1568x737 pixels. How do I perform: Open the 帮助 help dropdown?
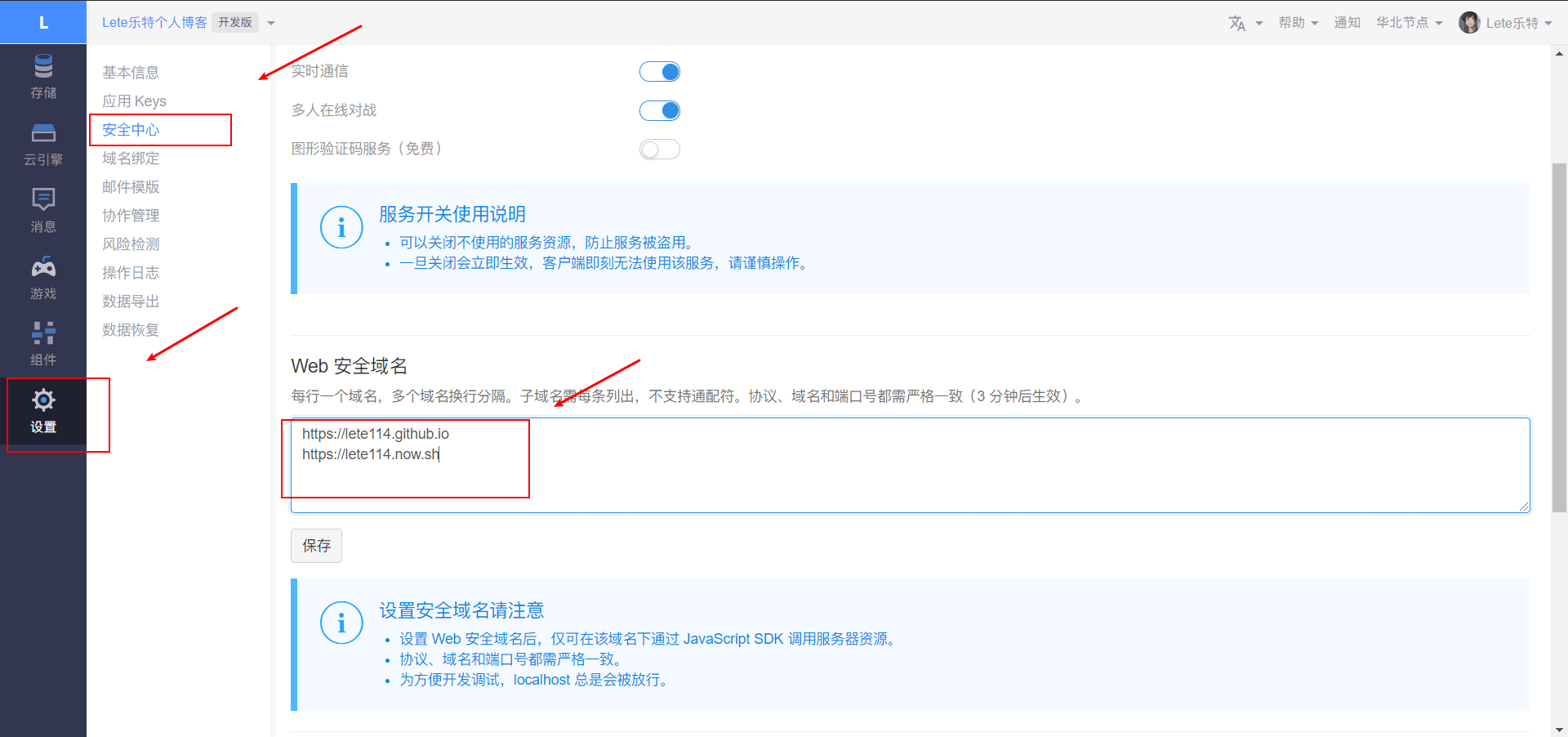(1298, 23)
